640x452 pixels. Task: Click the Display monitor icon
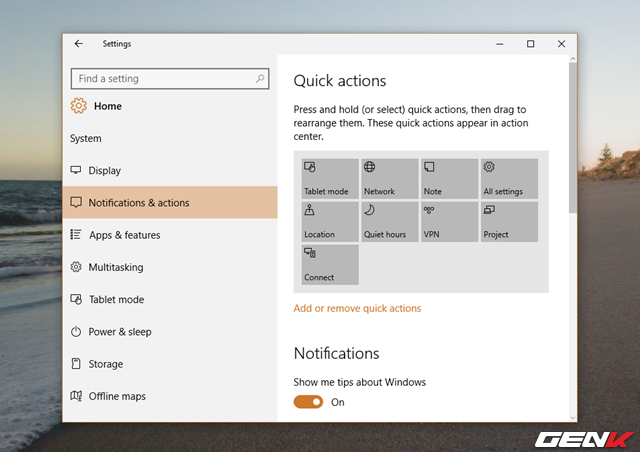pyautogui.click(x=76, y=170)
